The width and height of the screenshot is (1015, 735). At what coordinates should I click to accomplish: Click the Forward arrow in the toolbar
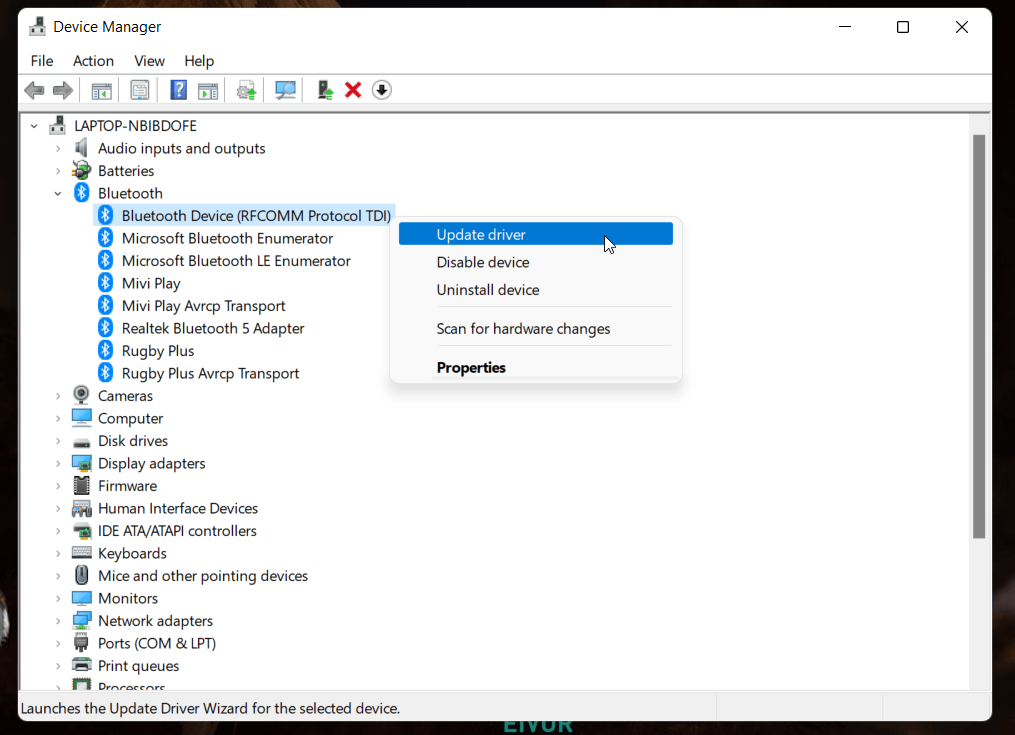[63, 90]
